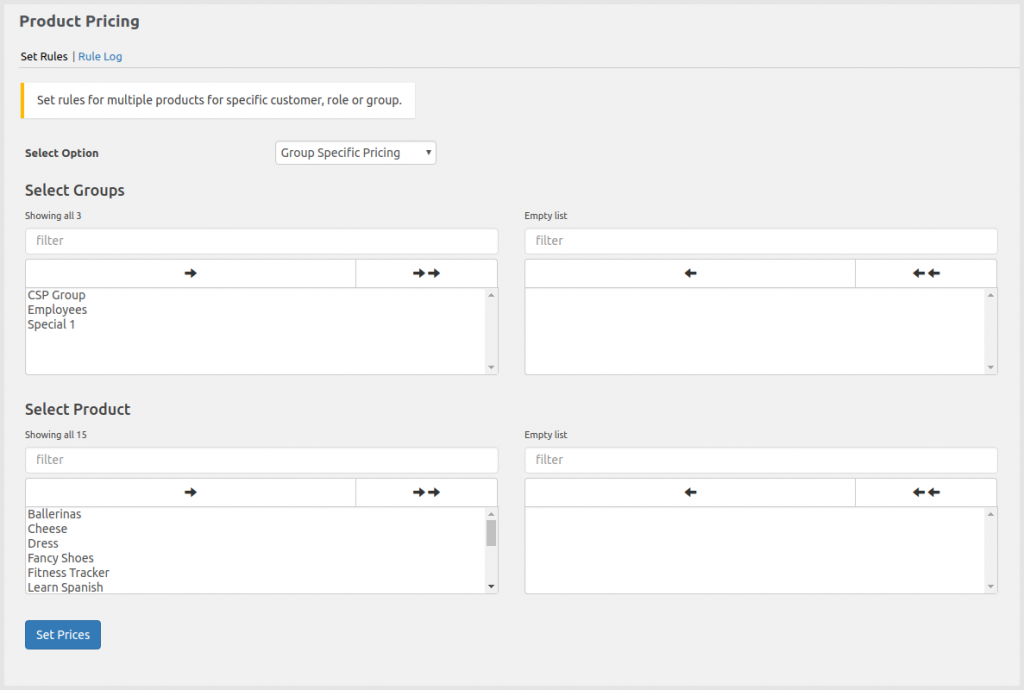Pick Fitness Tracker in product list

coord(68,573)
